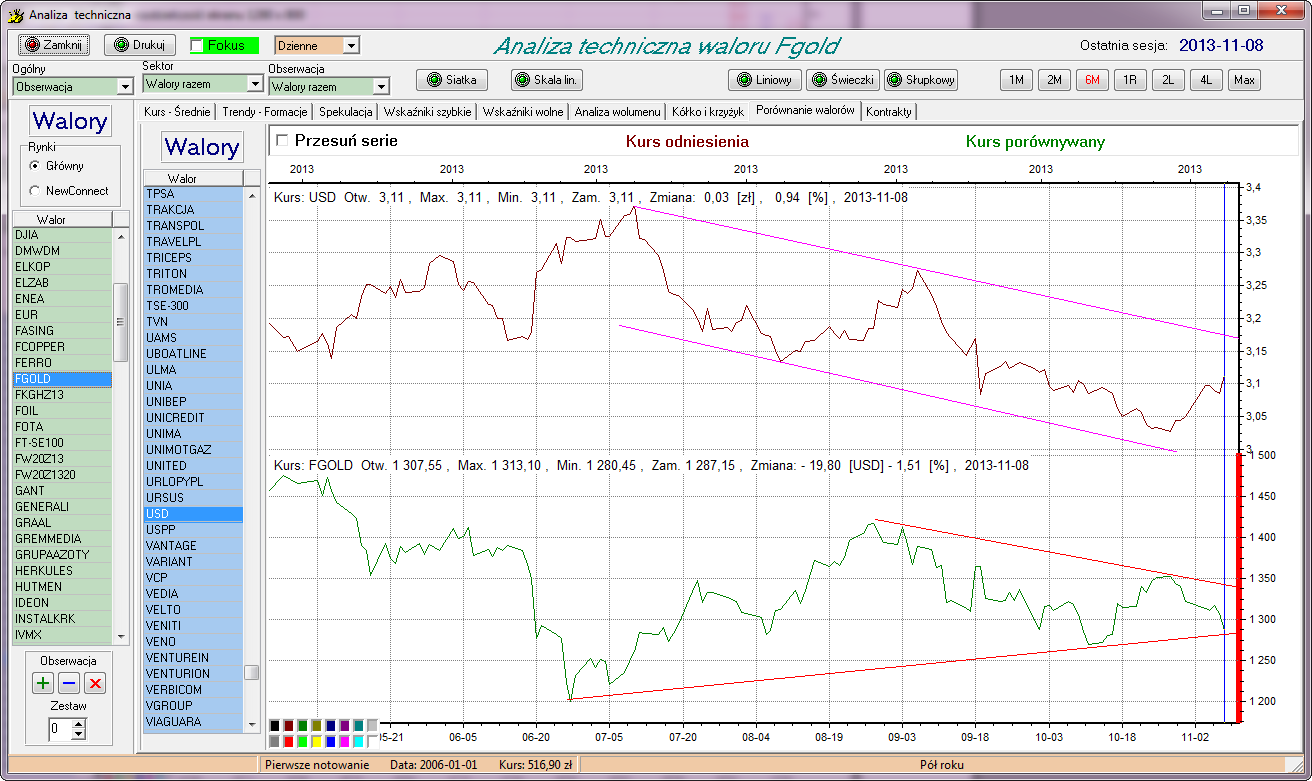1312x781 pixels.
Task: Expand the Sektor Walory razem dropdown
Action: click(255, 84)
